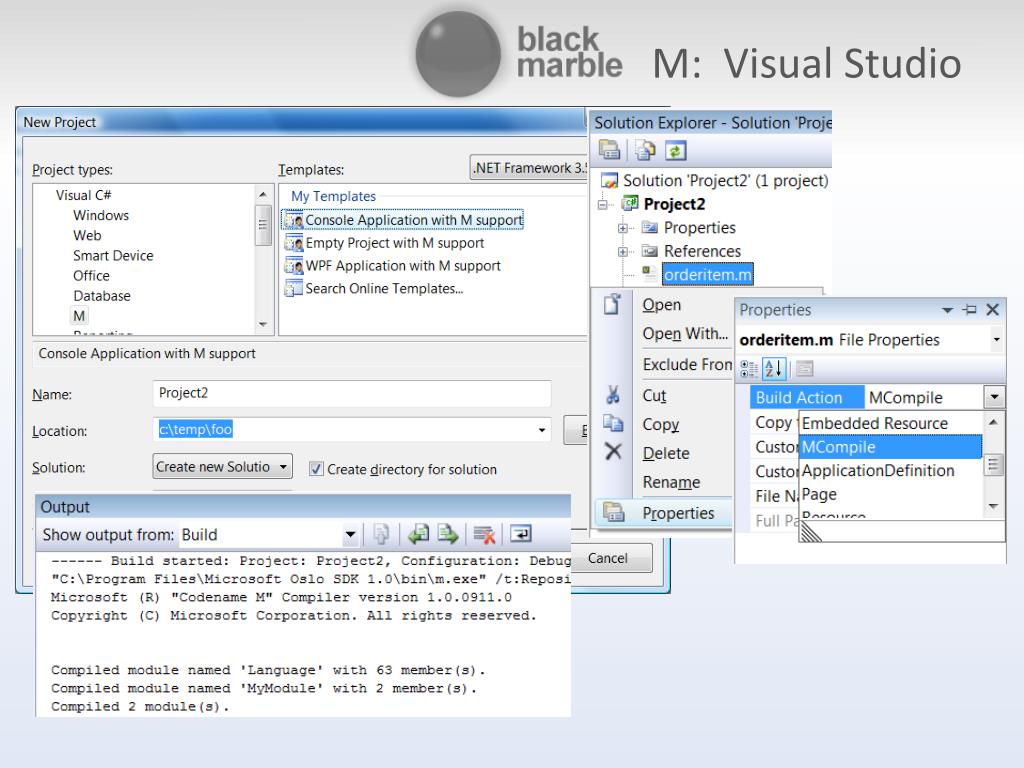The image size is (1024, 768).
Task: Open the Show output from Build dropdown
Action: point(350,535)
